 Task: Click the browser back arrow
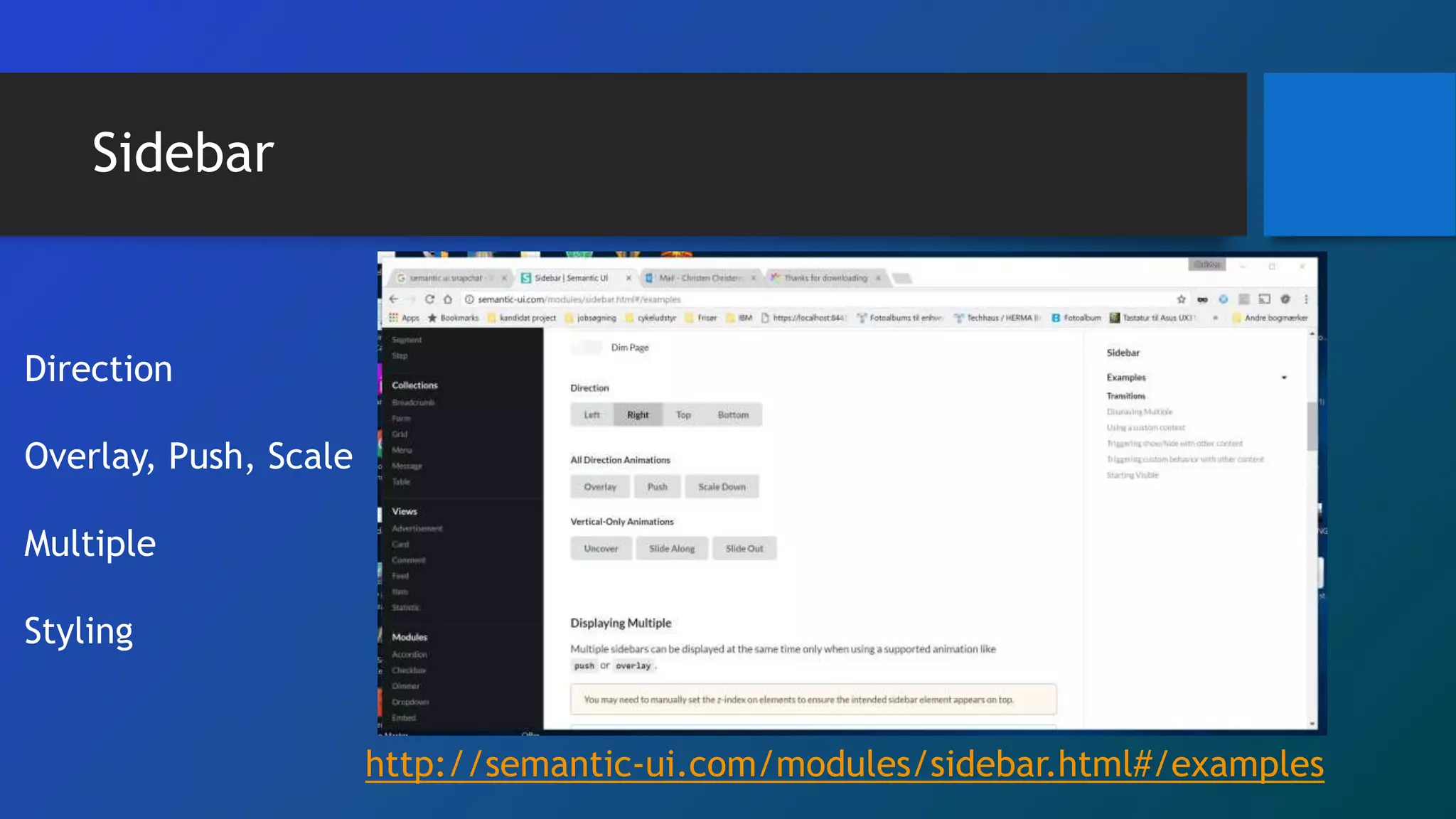tap(394, 299)
